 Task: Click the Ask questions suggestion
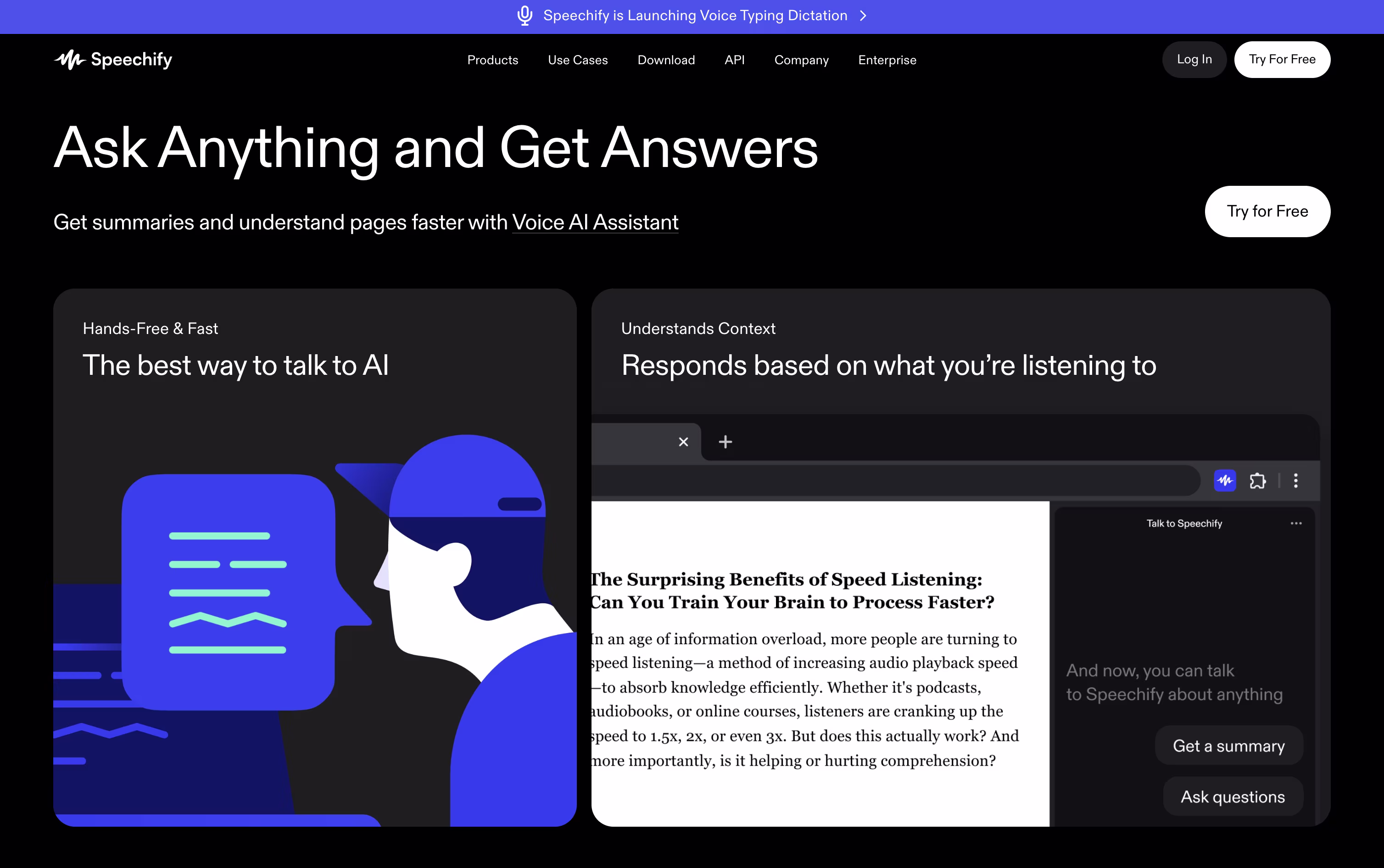pyautogui.click(x=1233, y=796)
